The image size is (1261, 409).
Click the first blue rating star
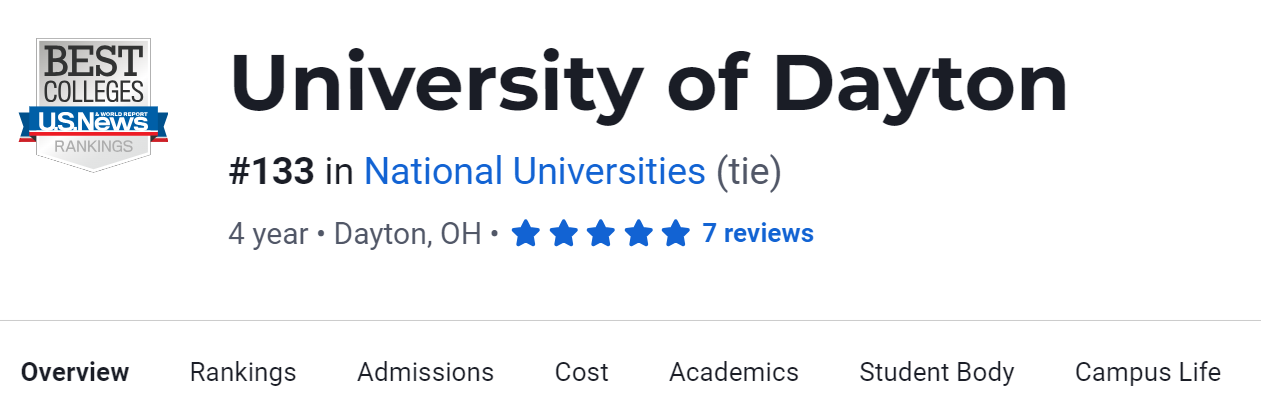pyautogui.click(x=526, y=234)
